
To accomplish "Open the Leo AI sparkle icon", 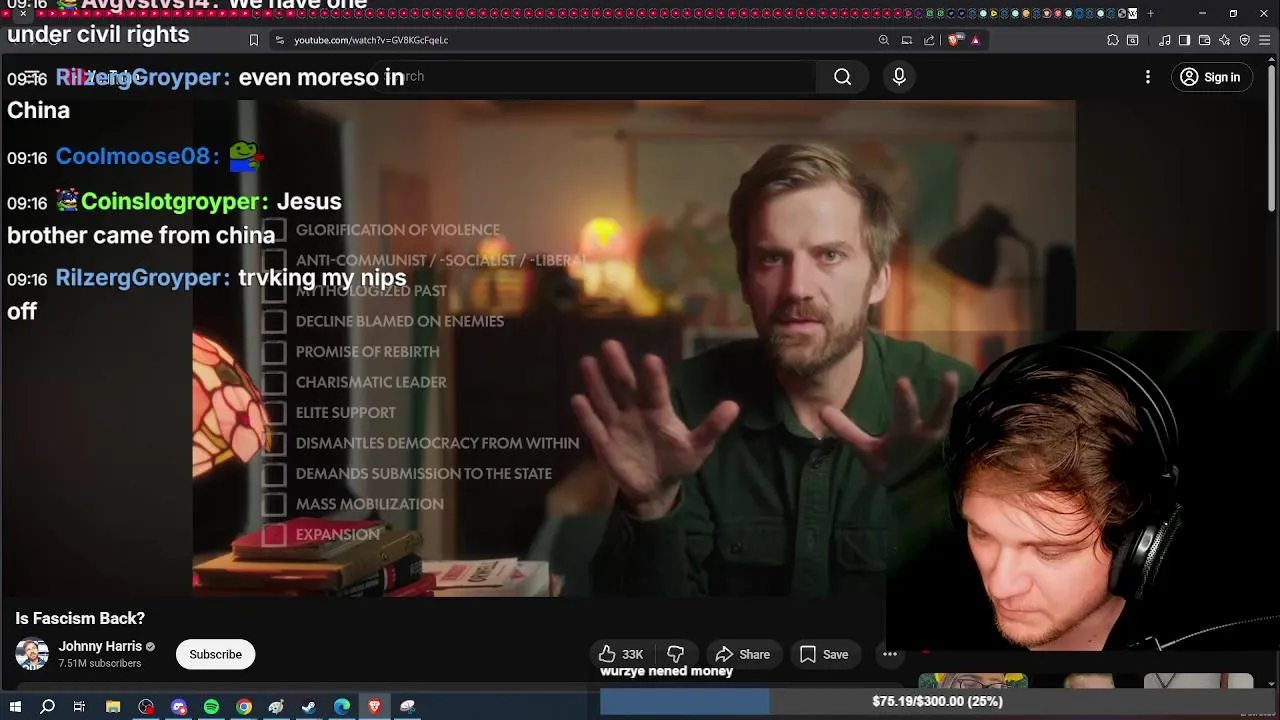I will coord(1224,40).
